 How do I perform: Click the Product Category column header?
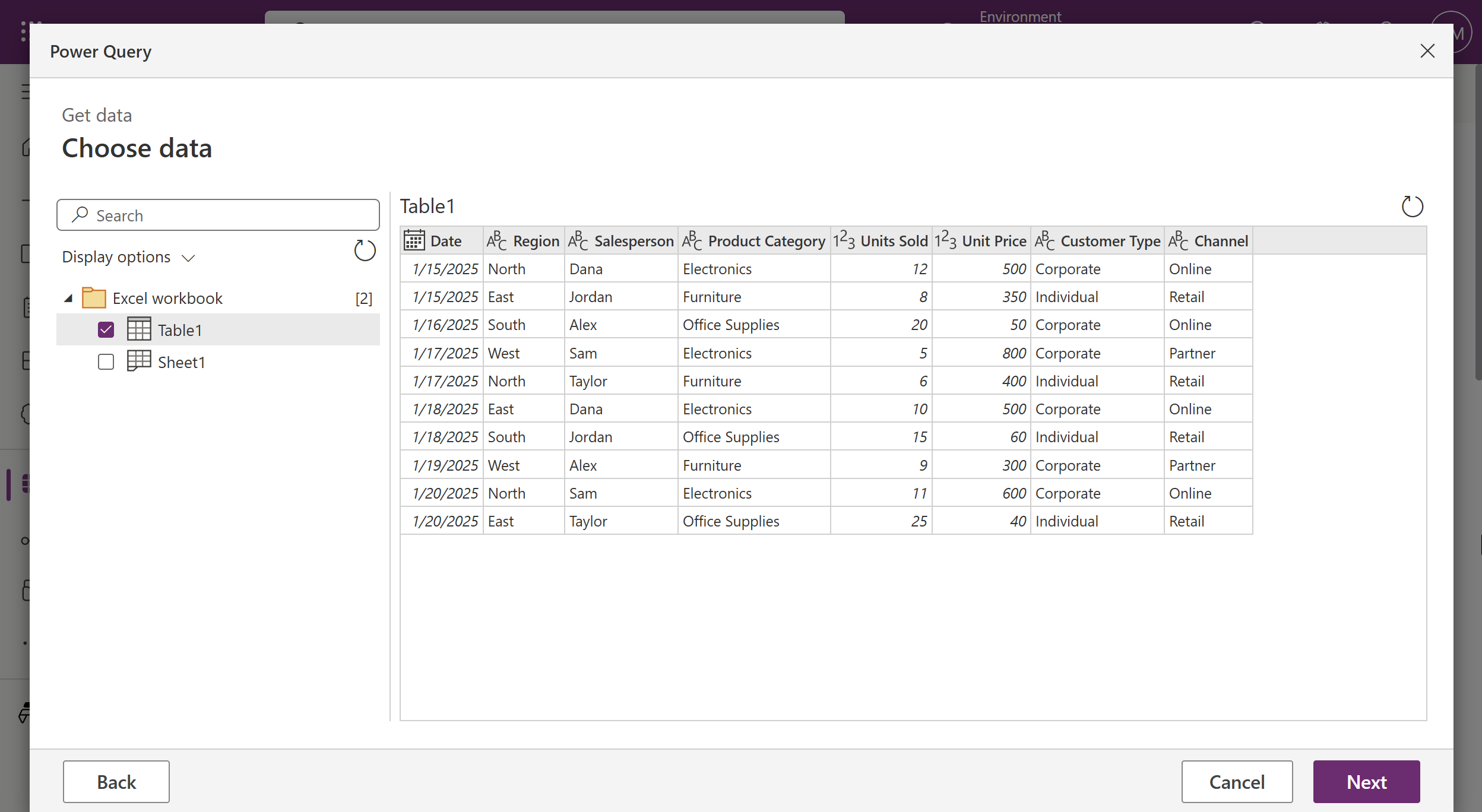point(765,241)
